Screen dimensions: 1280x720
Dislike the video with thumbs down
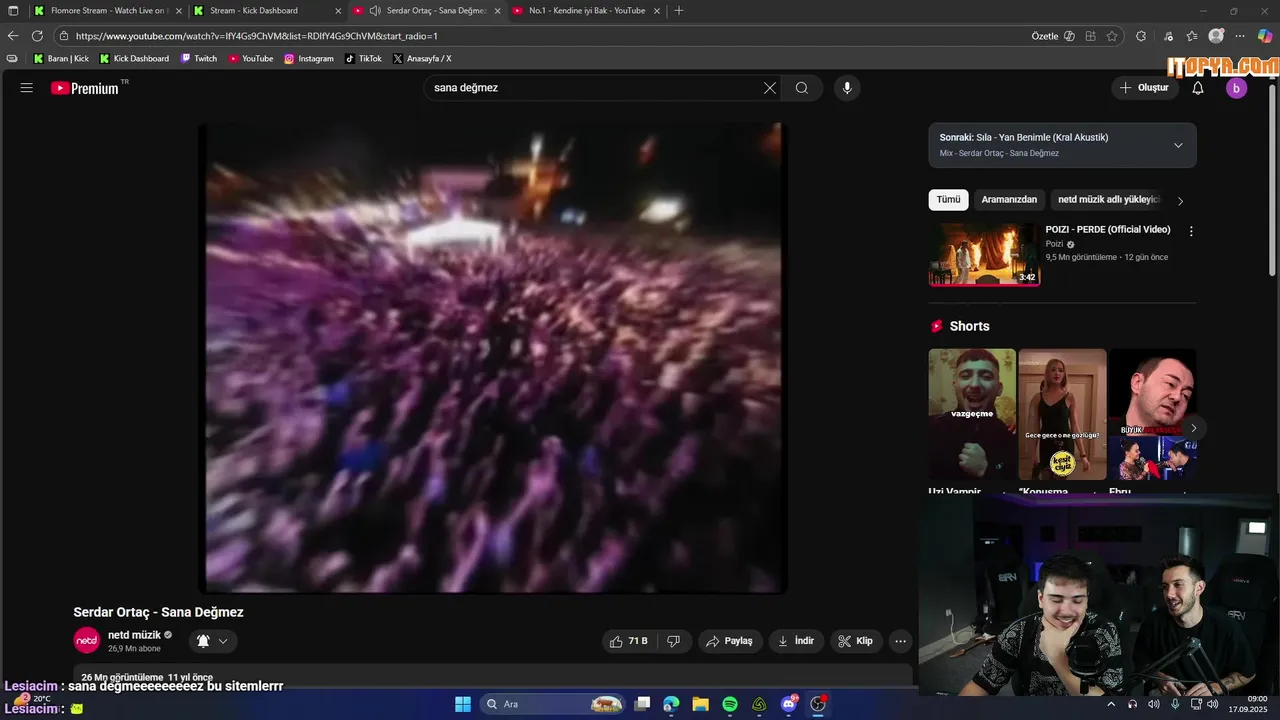click(x=674, y=641)
